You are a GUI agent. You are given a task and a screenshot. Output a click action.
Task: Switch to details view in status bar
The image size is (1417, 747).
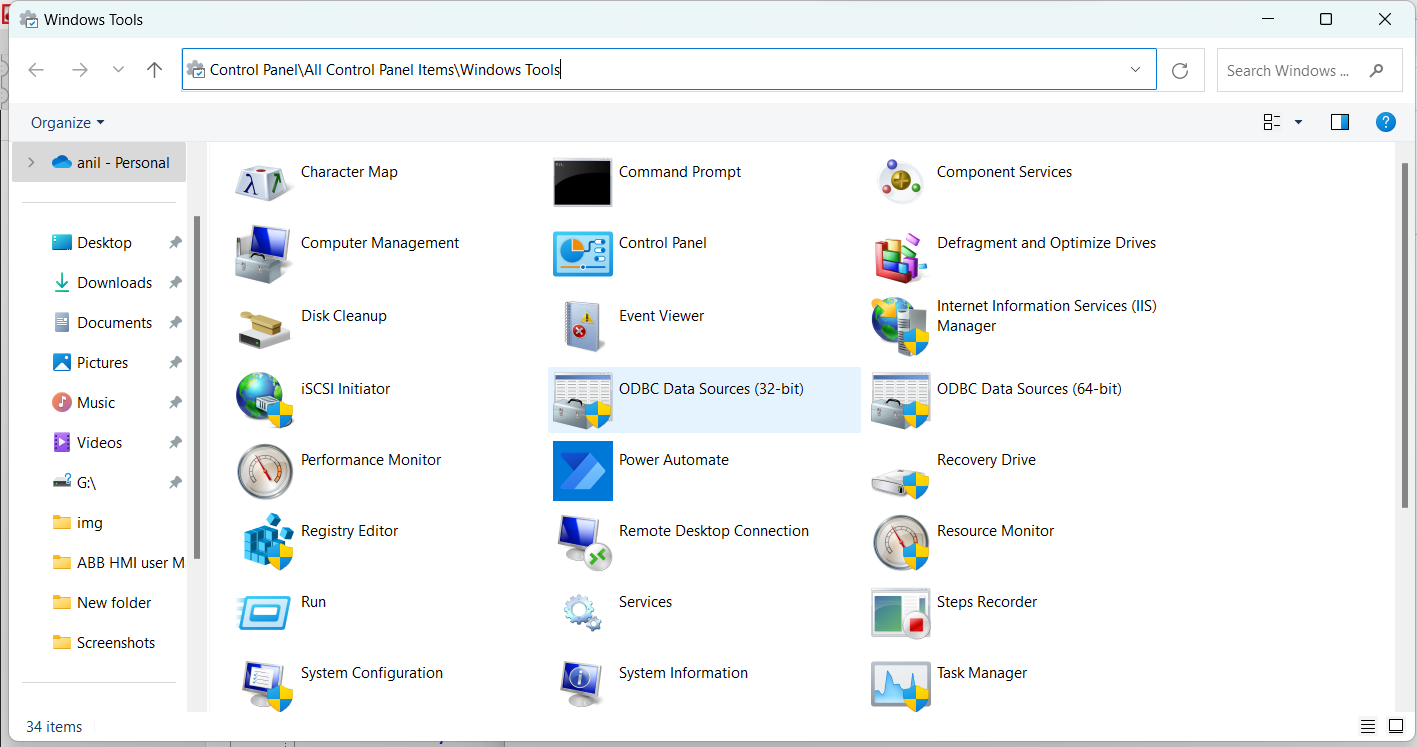[1368, 726]
